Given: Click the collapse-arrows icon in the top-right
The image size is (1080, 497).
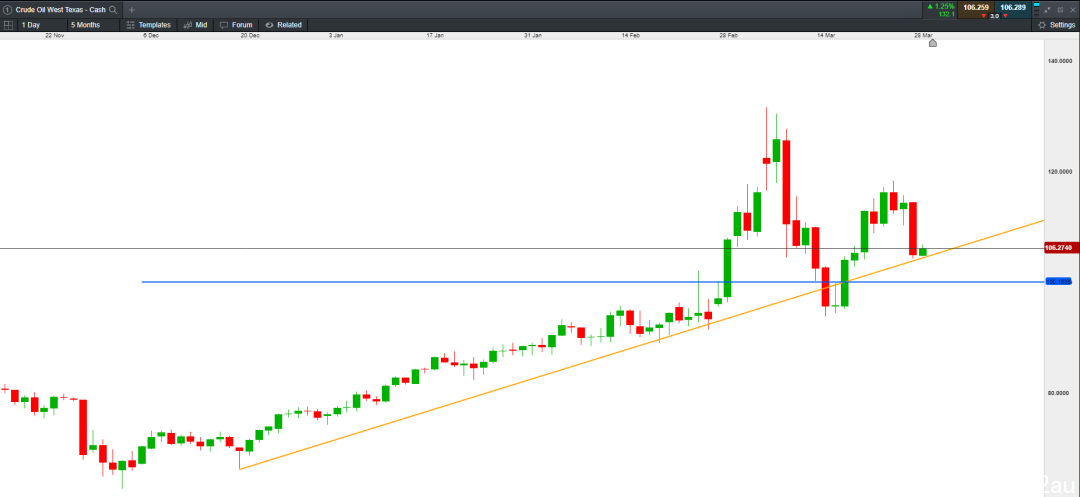Looking at the screenshot, I should [1047, 10].
